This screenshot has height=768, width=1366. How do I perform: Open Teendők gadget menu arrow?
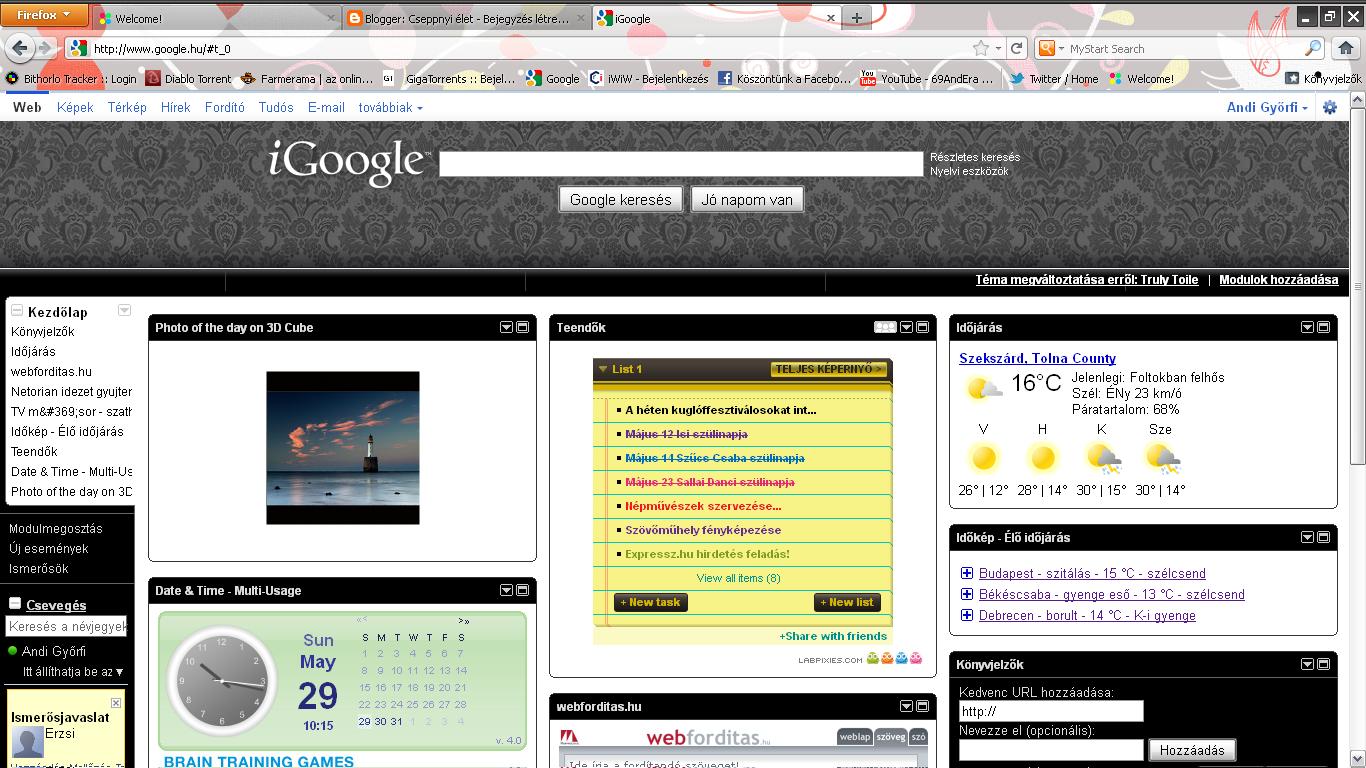coord(907,327)
